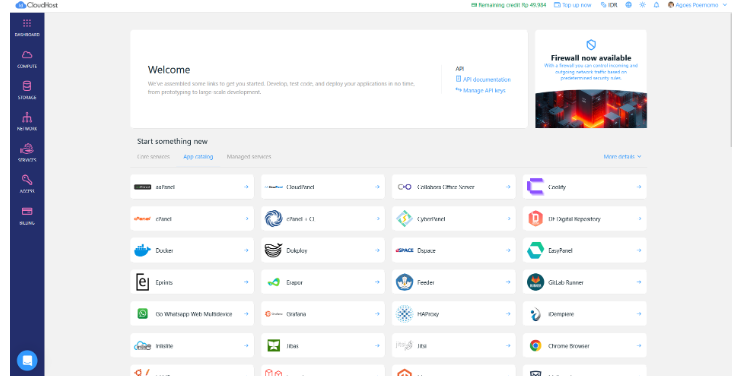Open the Manage API keys link

480,90
